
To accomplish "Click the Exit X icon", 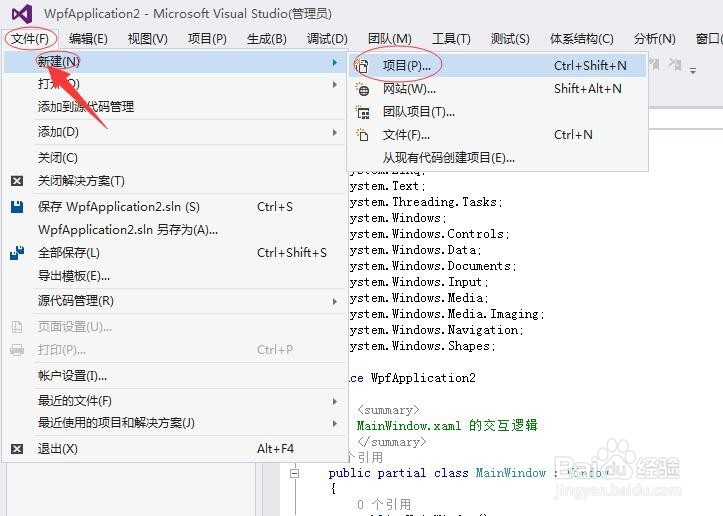I will click(x=17, y=449).
